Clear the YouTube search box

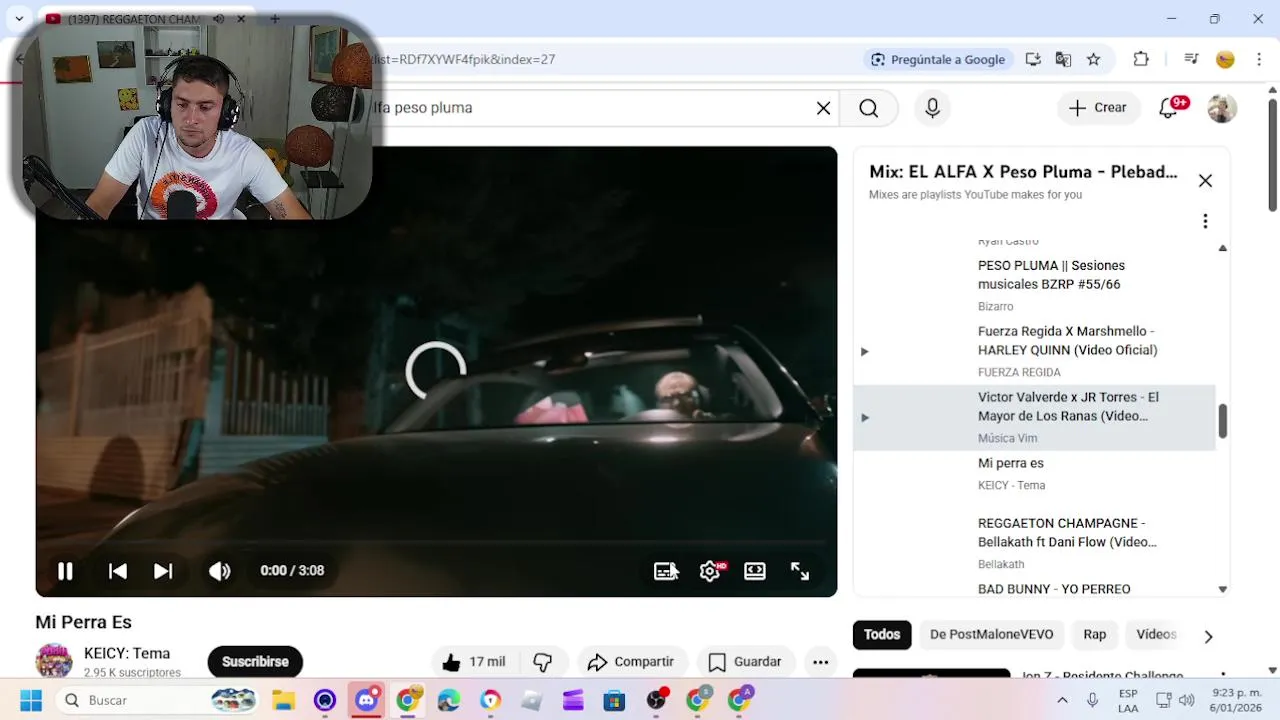tap(823, 108)
